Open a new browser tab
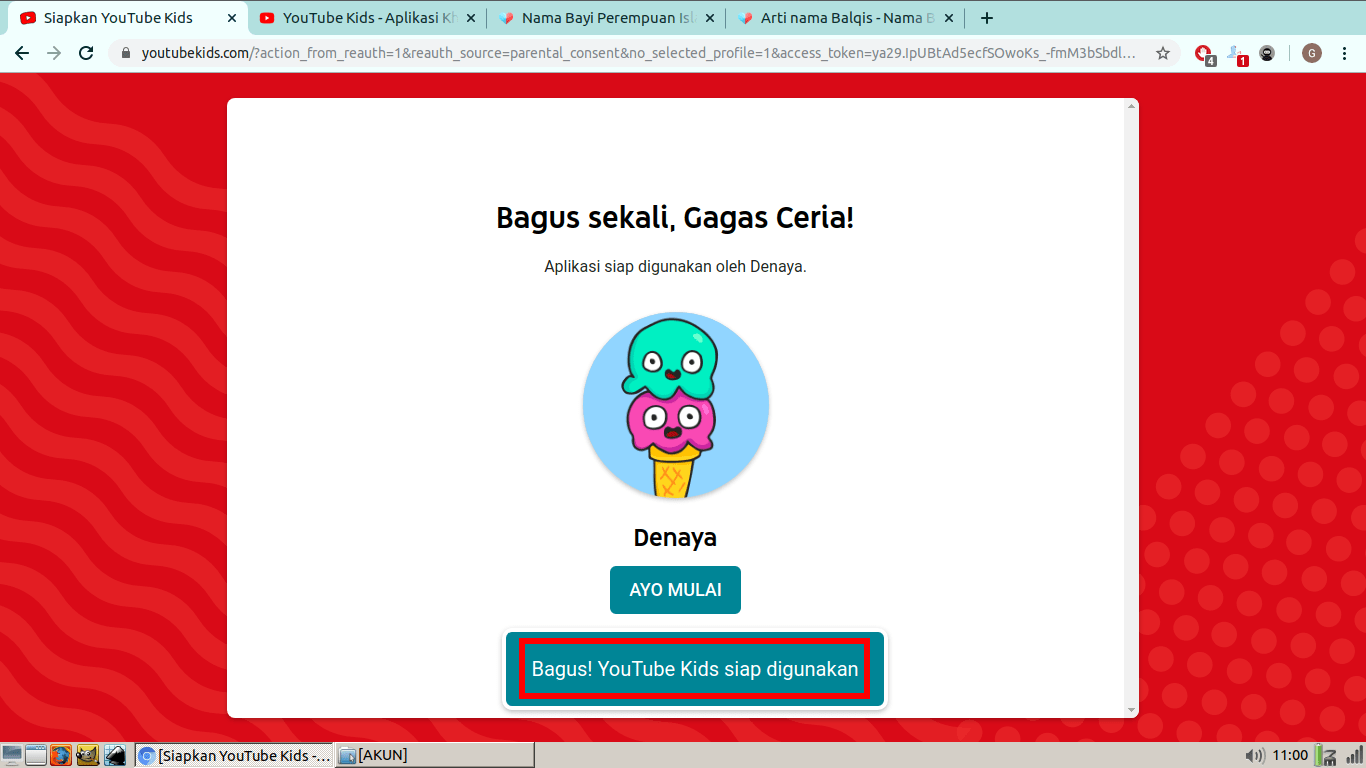Image resolution: width=1366 pixels, height=768 pixels. (x=987, y=18)
